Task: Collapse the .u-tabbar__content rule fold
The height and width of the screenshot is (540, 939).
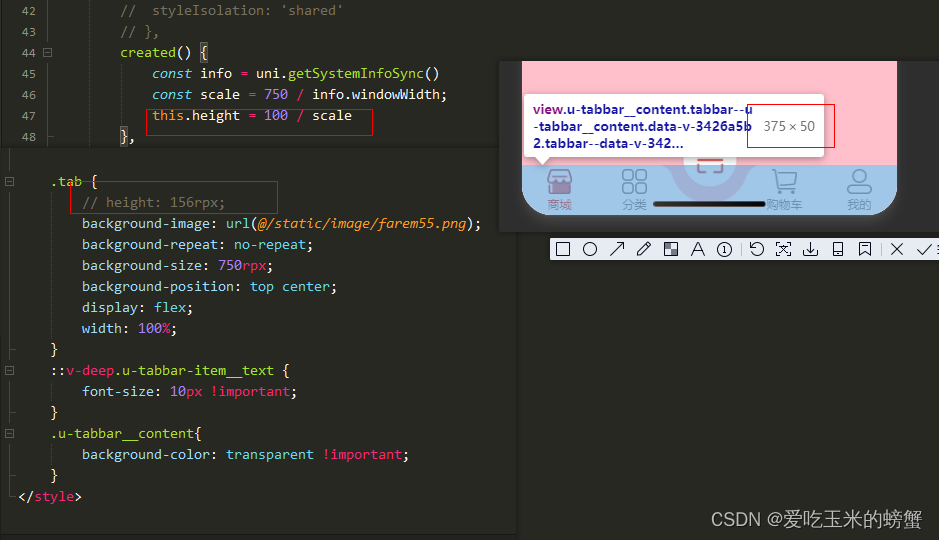Action: (10, 433)
